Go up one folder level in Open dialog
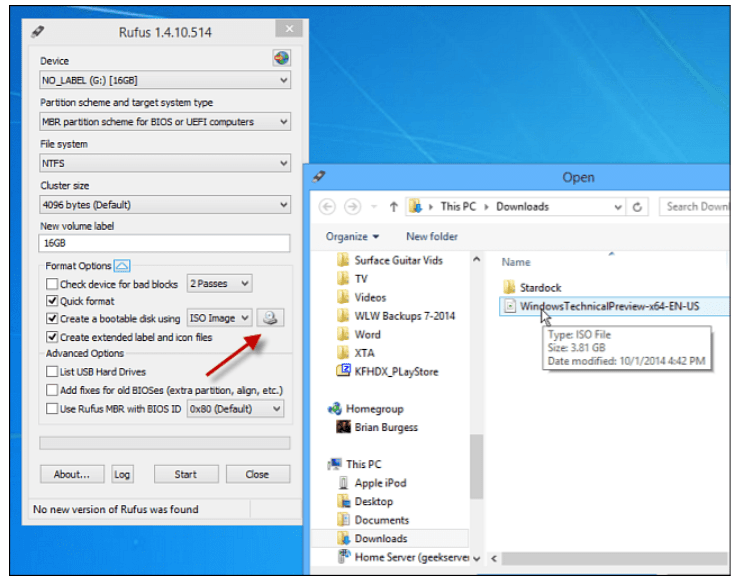737x586 pixels. (x=394, y=207)
